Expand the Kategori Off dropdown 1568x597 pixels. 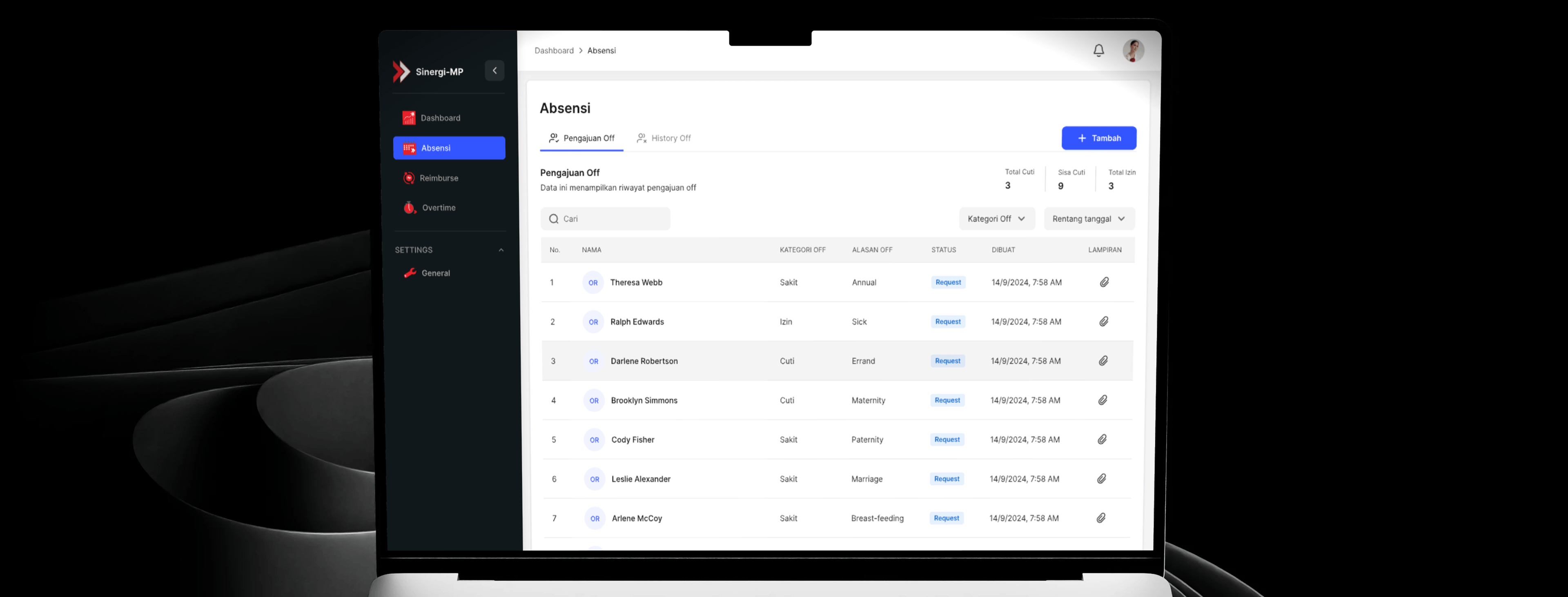coord(996,219)
